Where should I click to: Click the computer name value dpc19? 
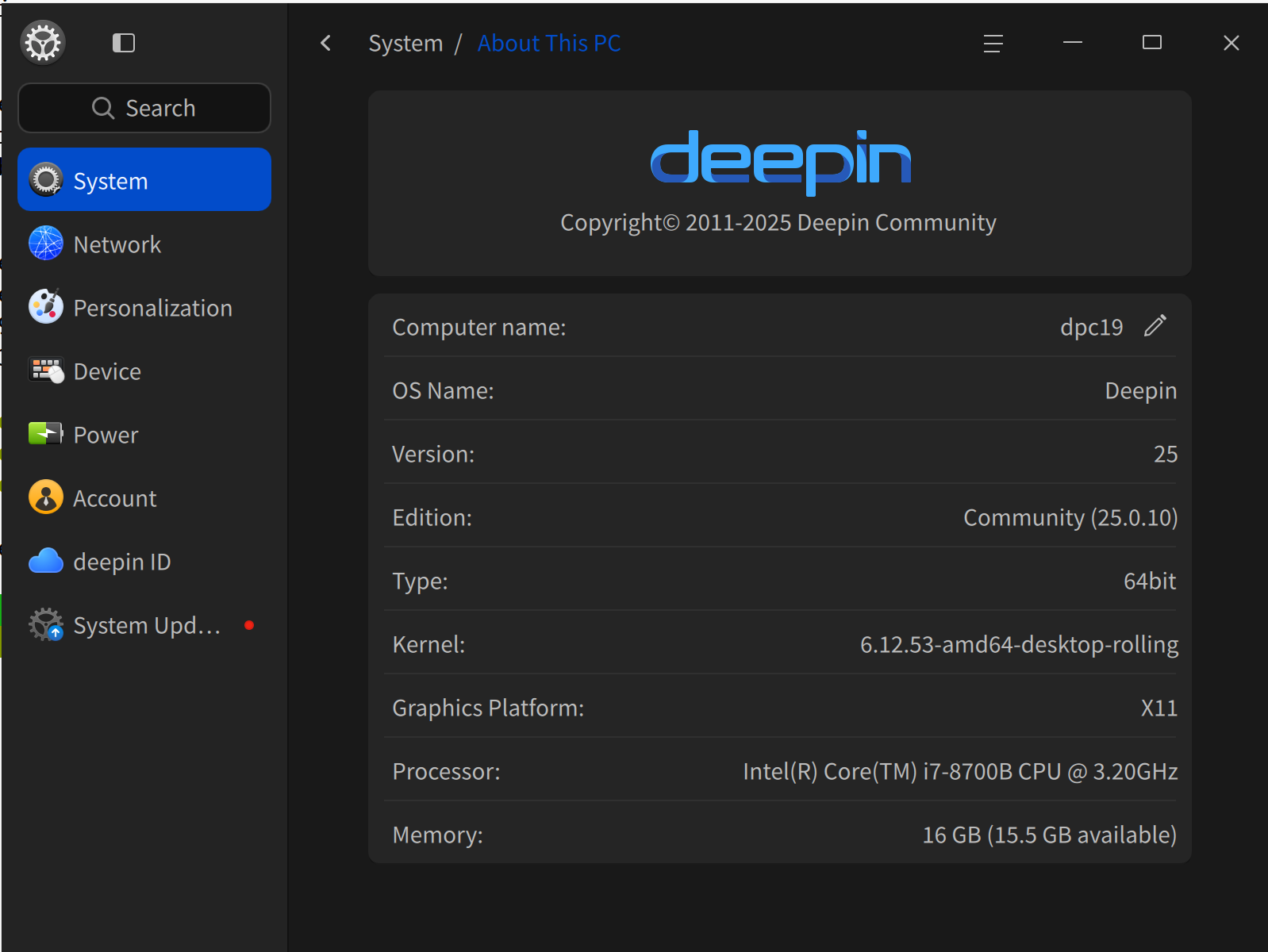(1092, 328)
